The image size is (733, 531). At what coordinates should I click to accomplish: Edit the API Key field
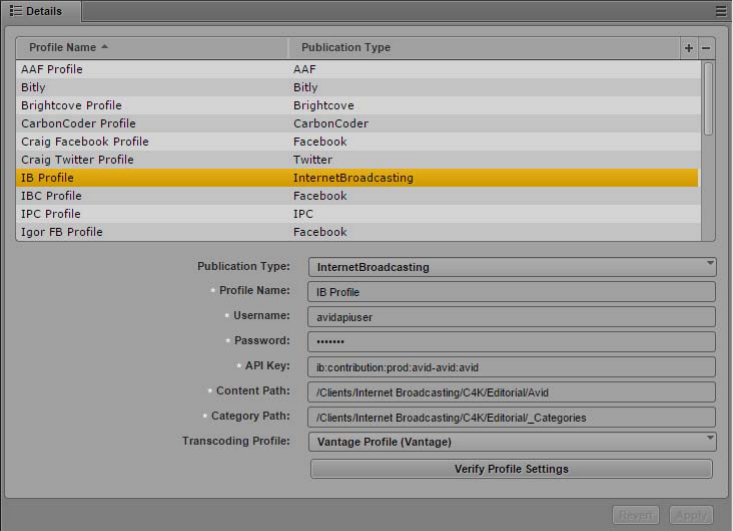point(513,367)
